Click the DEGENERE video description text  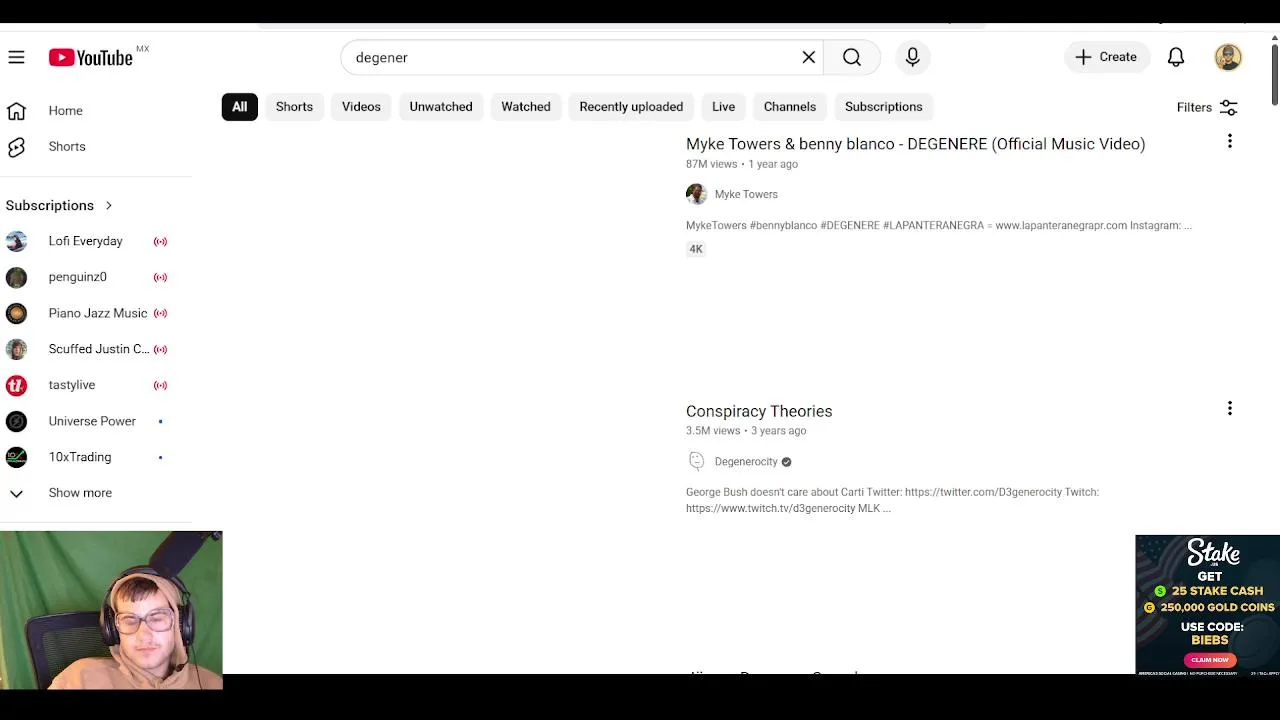[x=939, y=226]
